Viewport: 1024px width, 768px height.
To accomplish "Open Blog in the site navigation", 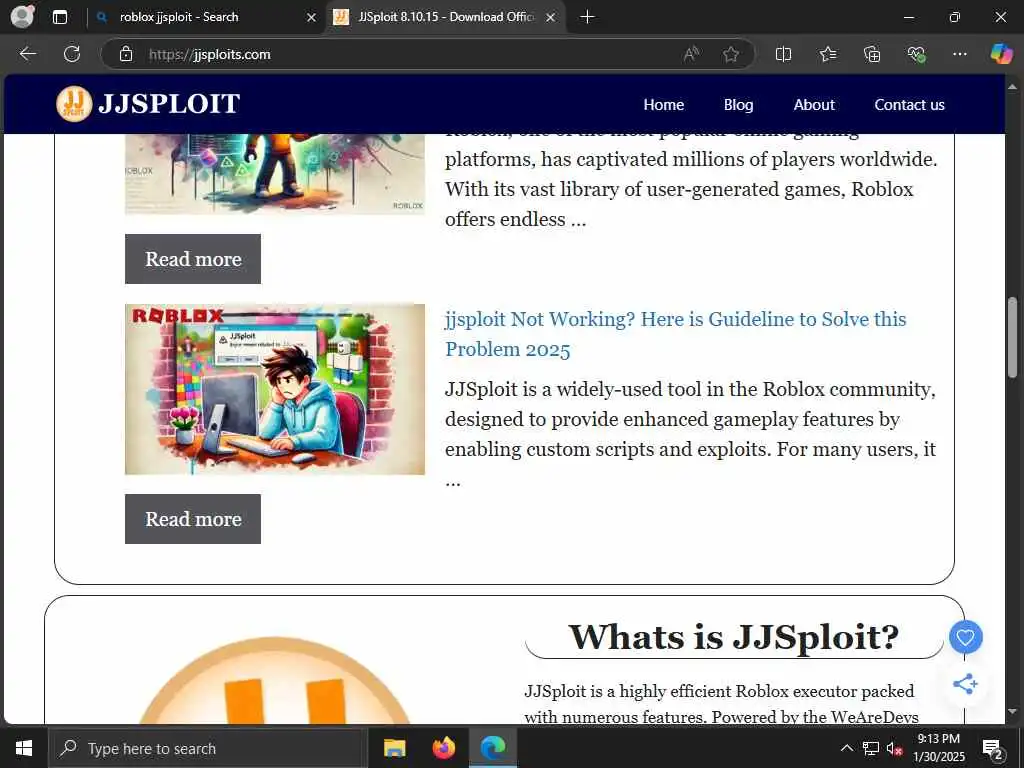I will coord(738,104).
